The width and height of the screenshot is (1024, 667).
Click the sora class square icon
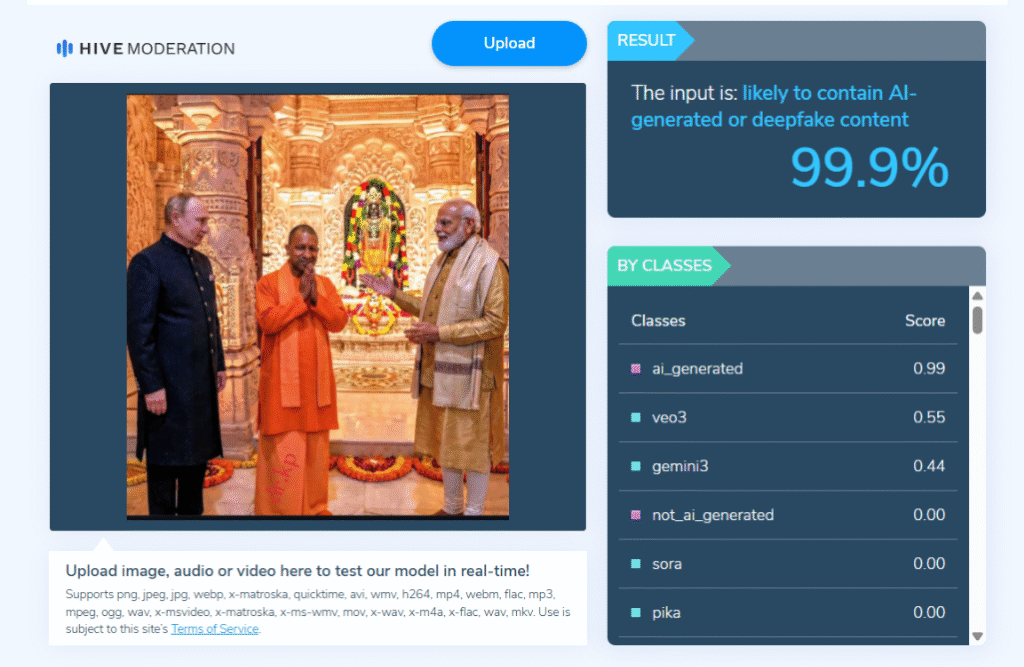point(636,564)
